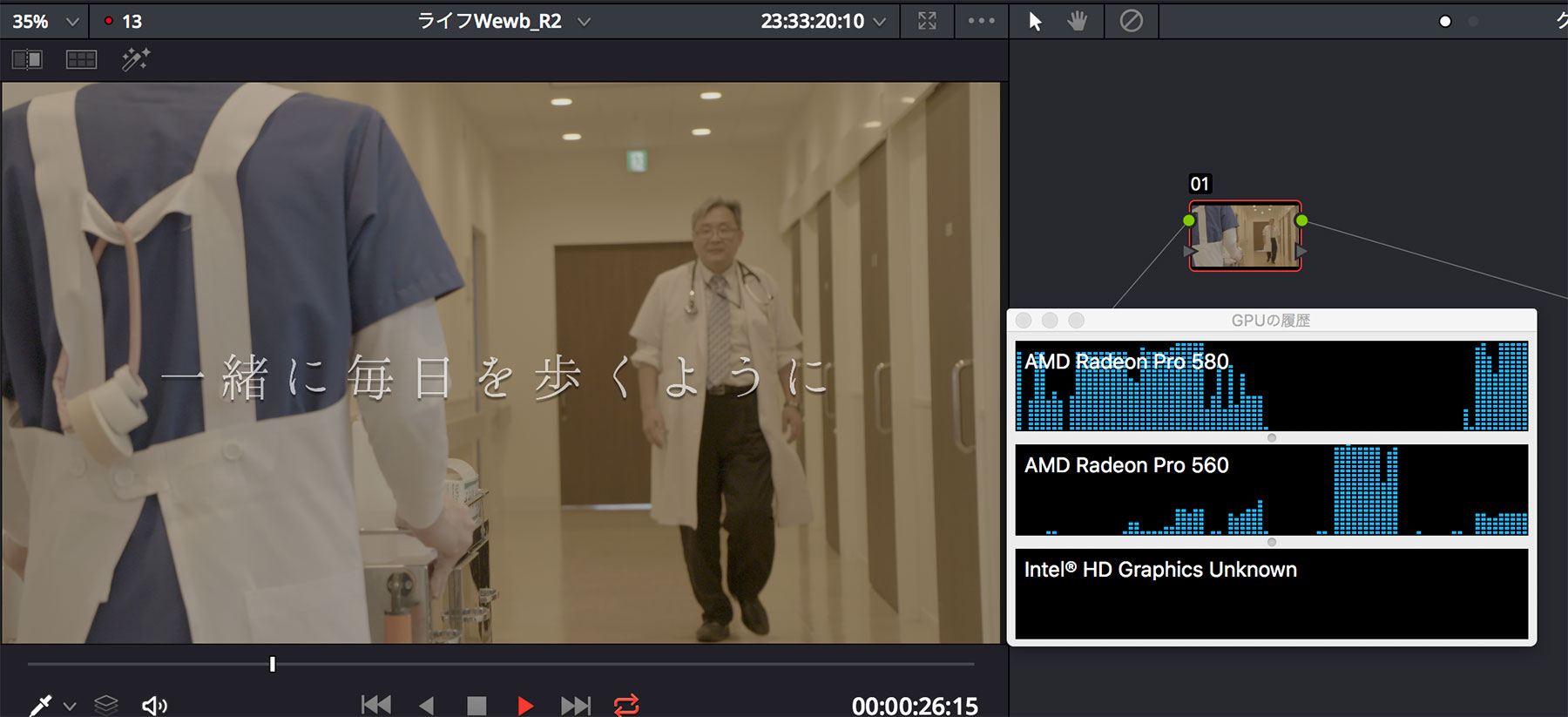1568x717 pixels.
Task: Stop playback with the square stop button
Action: [x=476, y=705]
